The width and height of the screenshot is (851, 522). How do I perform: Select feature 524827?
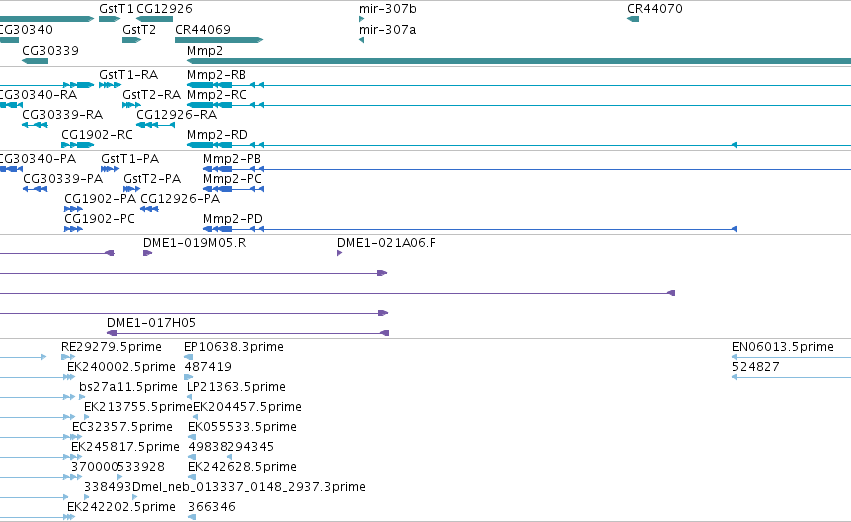(791, 377)
